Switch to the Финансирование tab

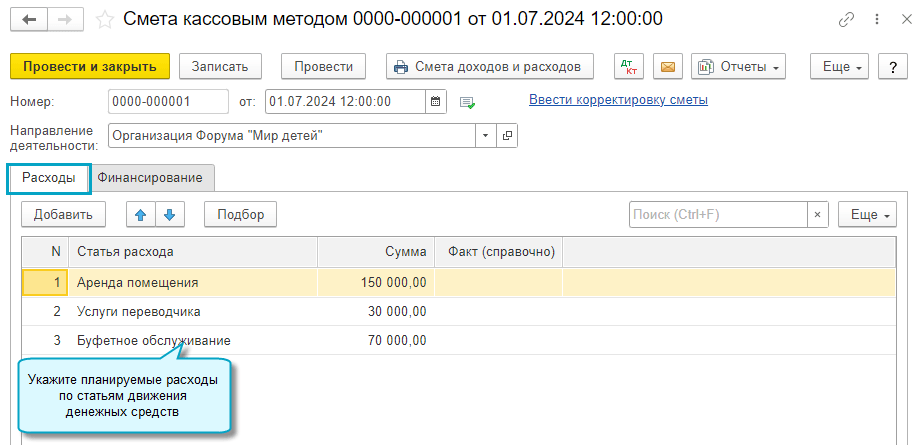150,178
